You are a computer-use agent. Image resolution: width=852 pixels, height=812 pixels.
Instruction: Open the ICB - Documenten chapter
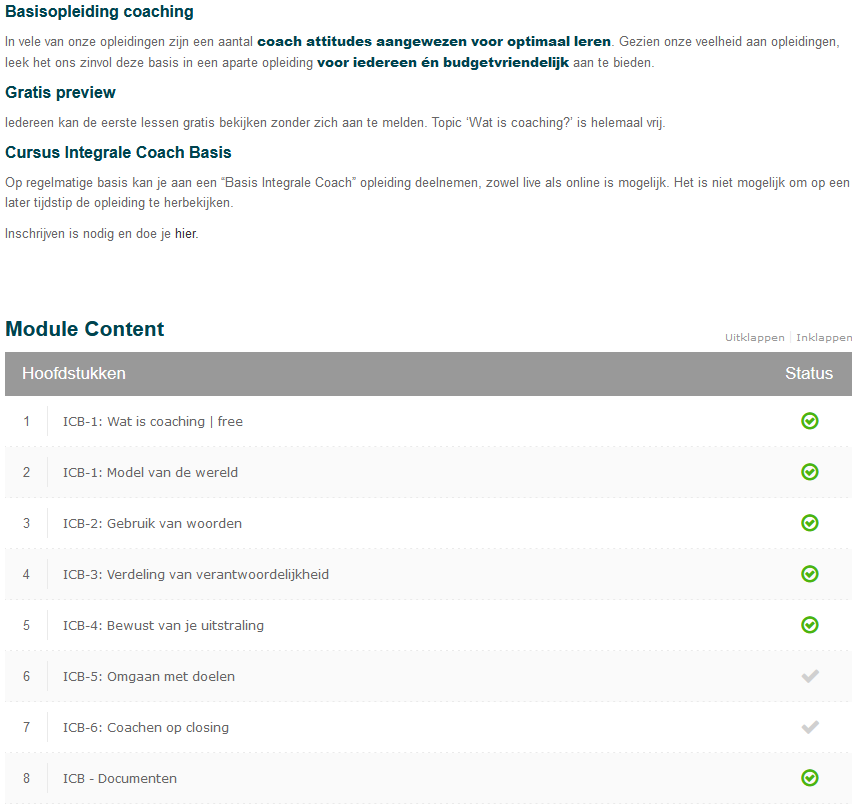point(121,779)
